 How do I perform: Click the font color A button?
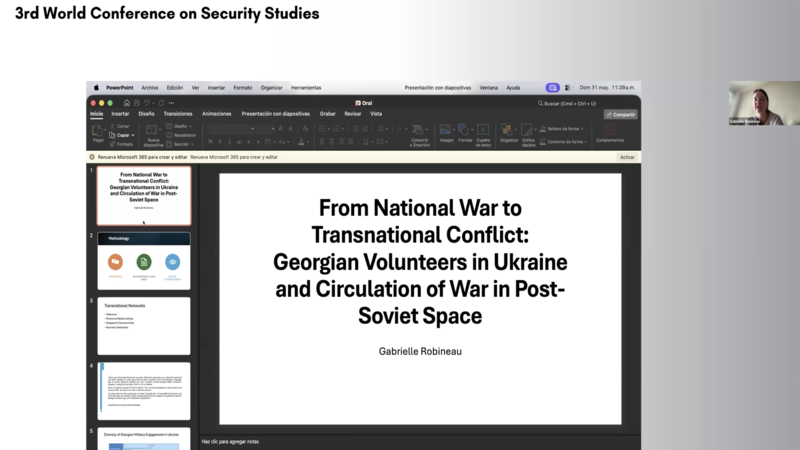pos(301,141)
